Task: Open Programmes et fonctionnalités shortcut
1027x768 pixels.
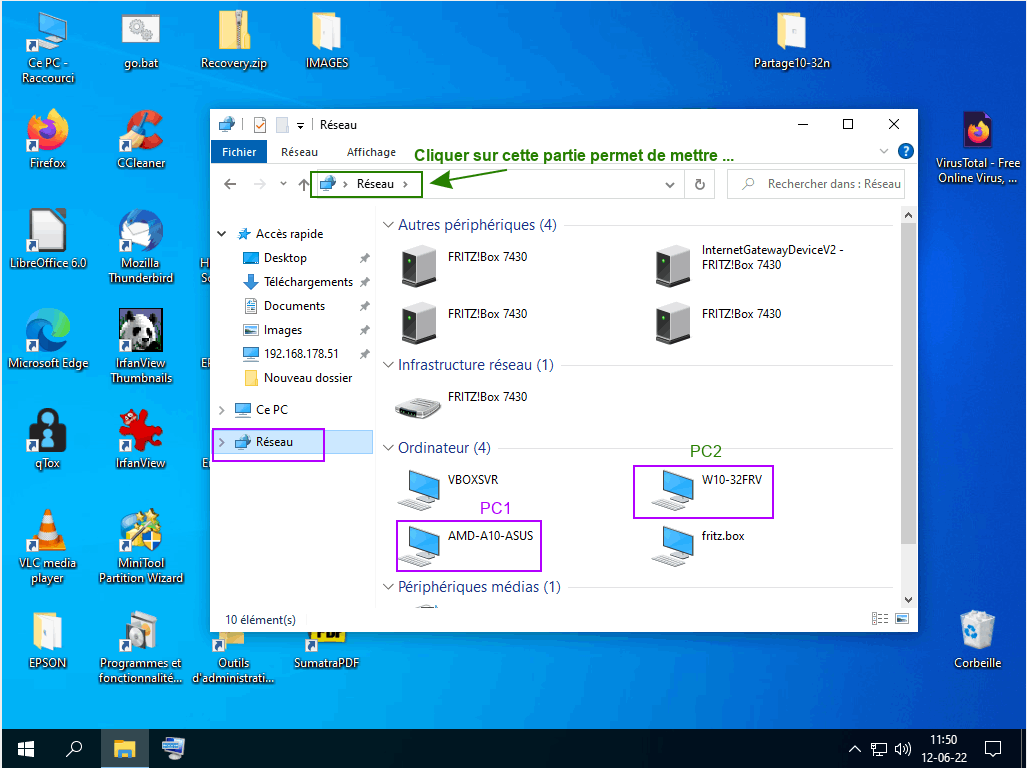Action: [x=141, y=648]
